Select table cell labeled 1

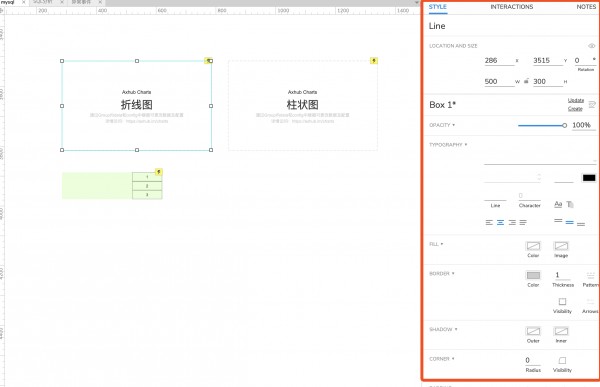pos(147,177)
